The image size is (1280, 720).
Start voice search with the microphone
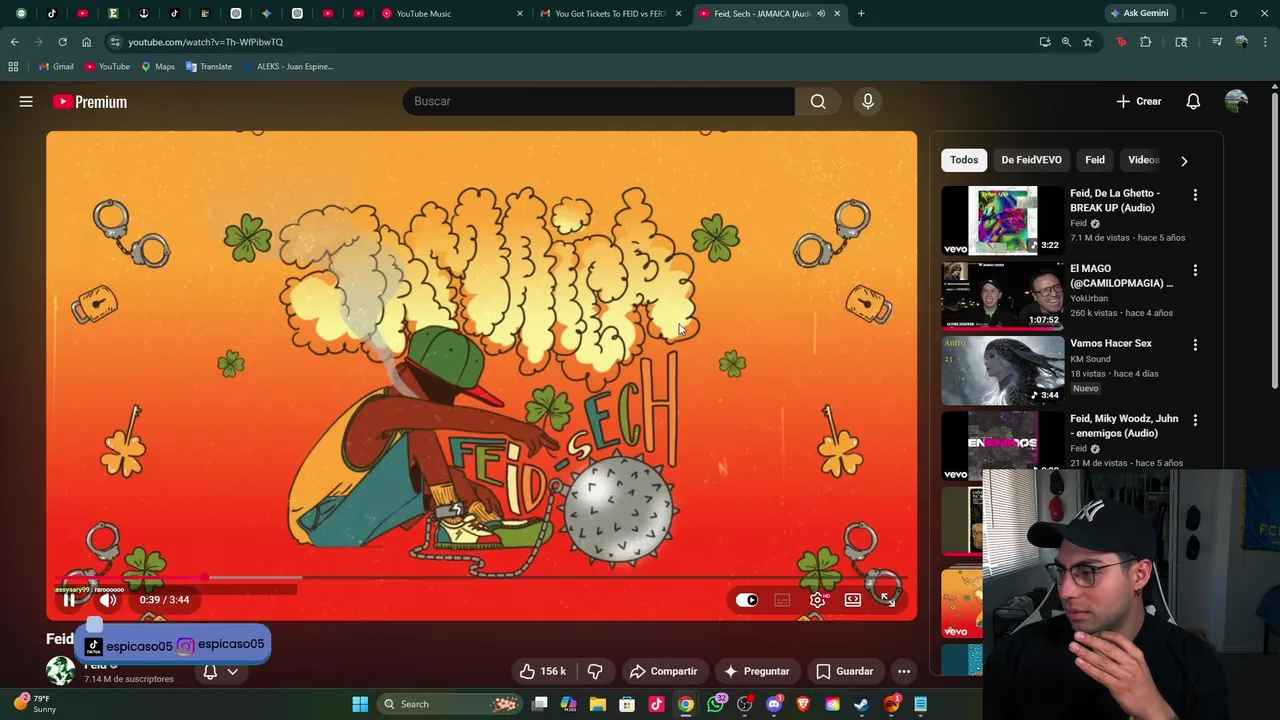click(868, 101)
